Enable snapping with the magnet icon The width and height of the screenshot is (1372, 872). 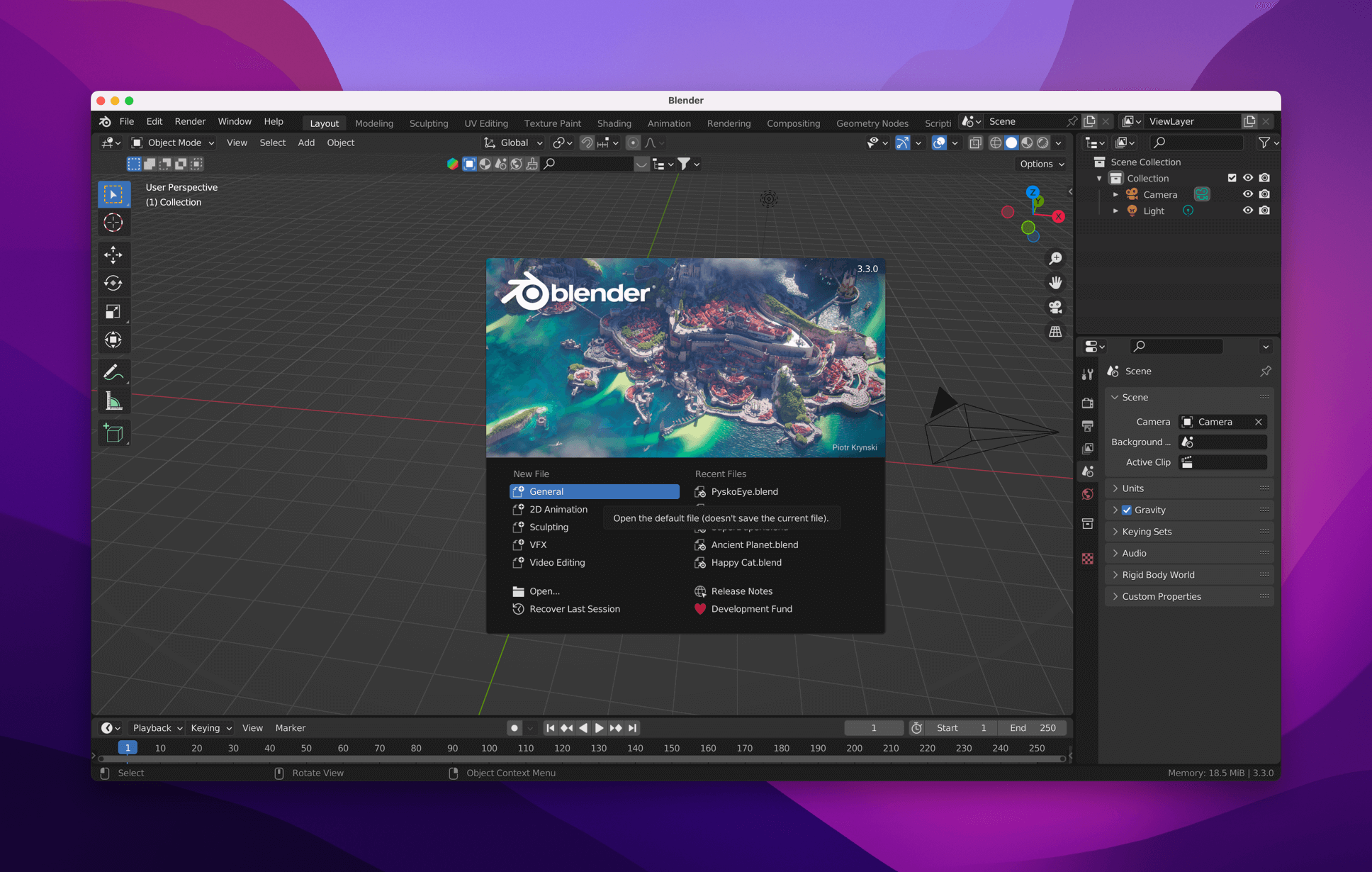(x=587, y=142)
